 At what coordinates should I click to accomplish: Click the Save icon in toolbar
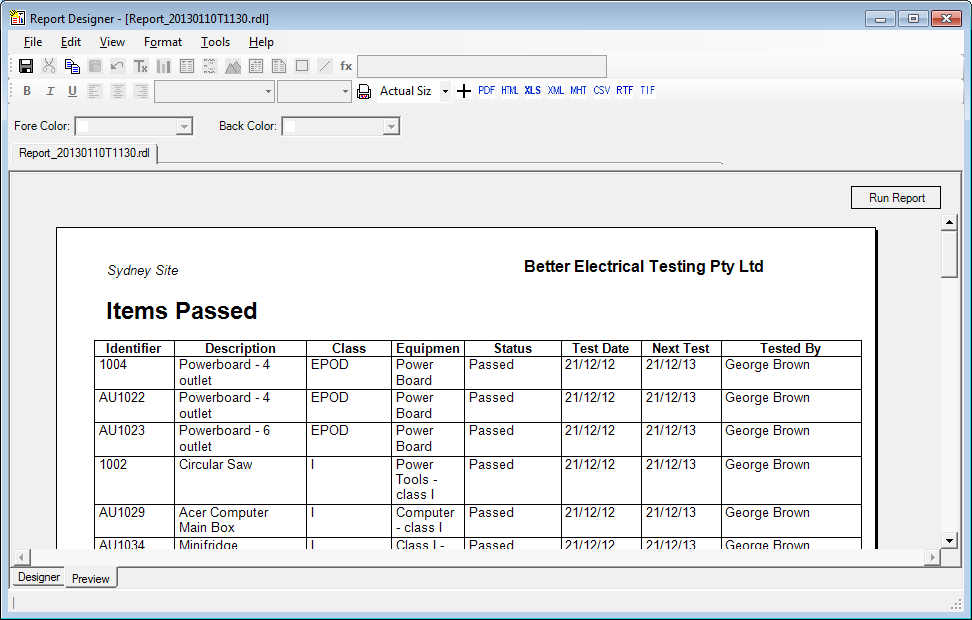(27, 66)
